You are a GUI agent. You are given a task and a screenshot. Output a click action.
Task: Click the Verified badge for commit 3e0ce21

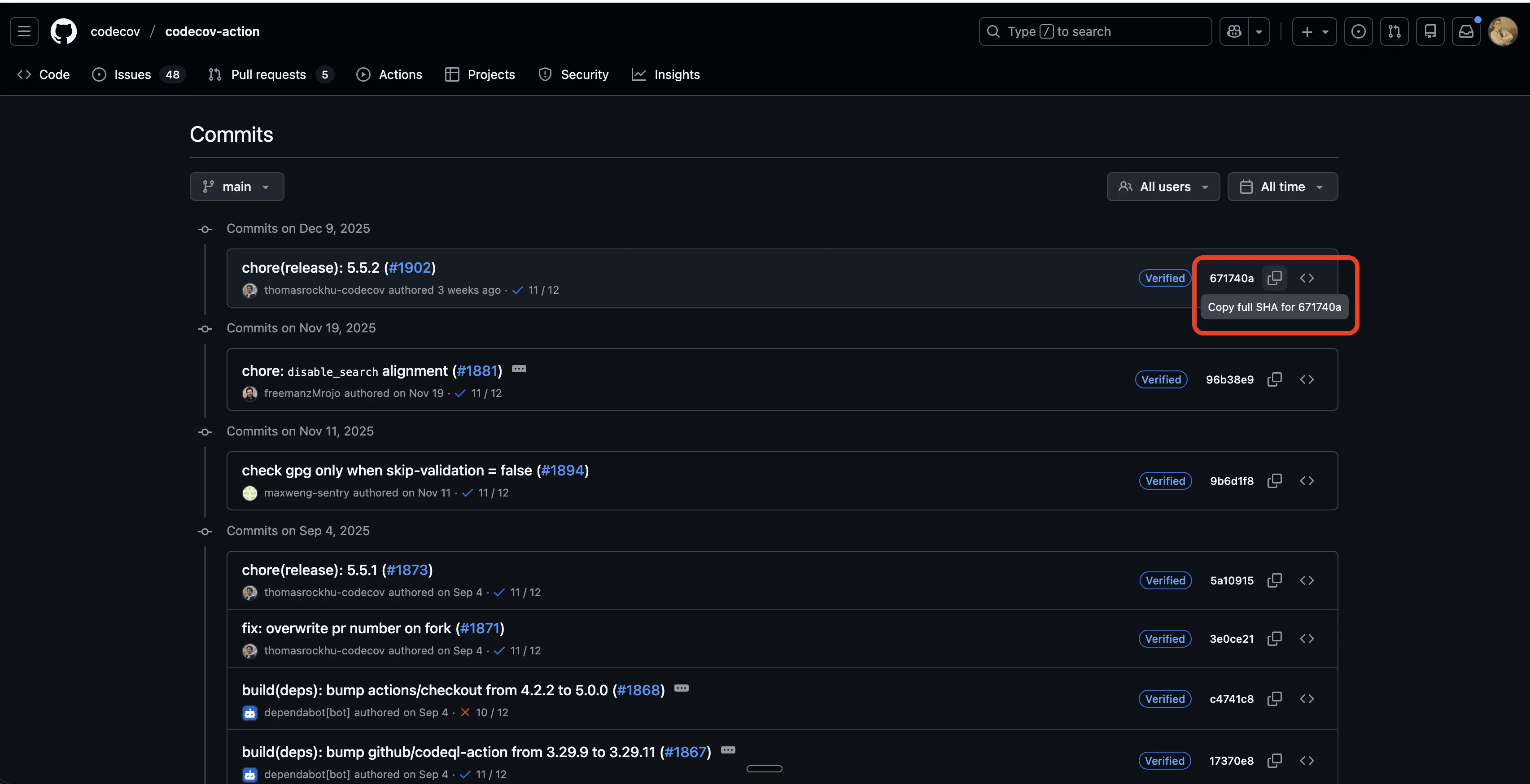[x=1164, y=639]
